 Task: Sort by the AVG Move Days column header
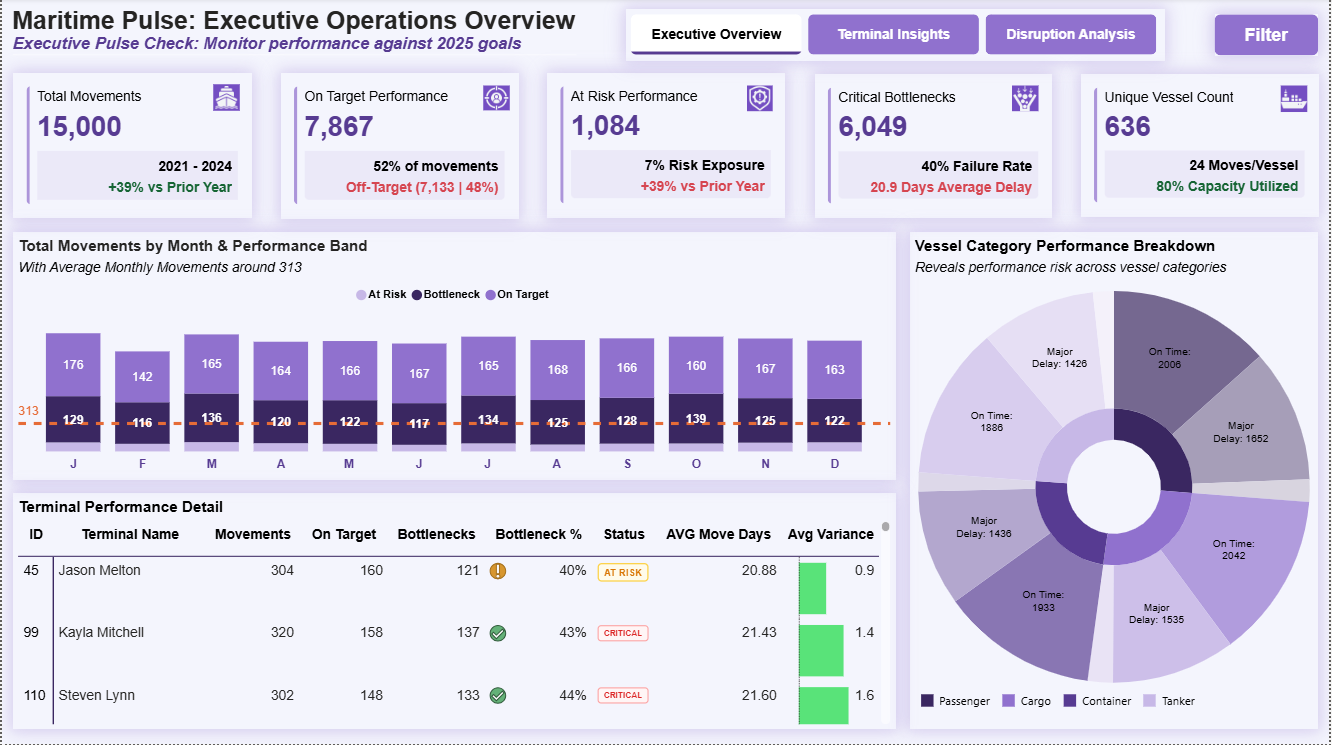[718, 534]
